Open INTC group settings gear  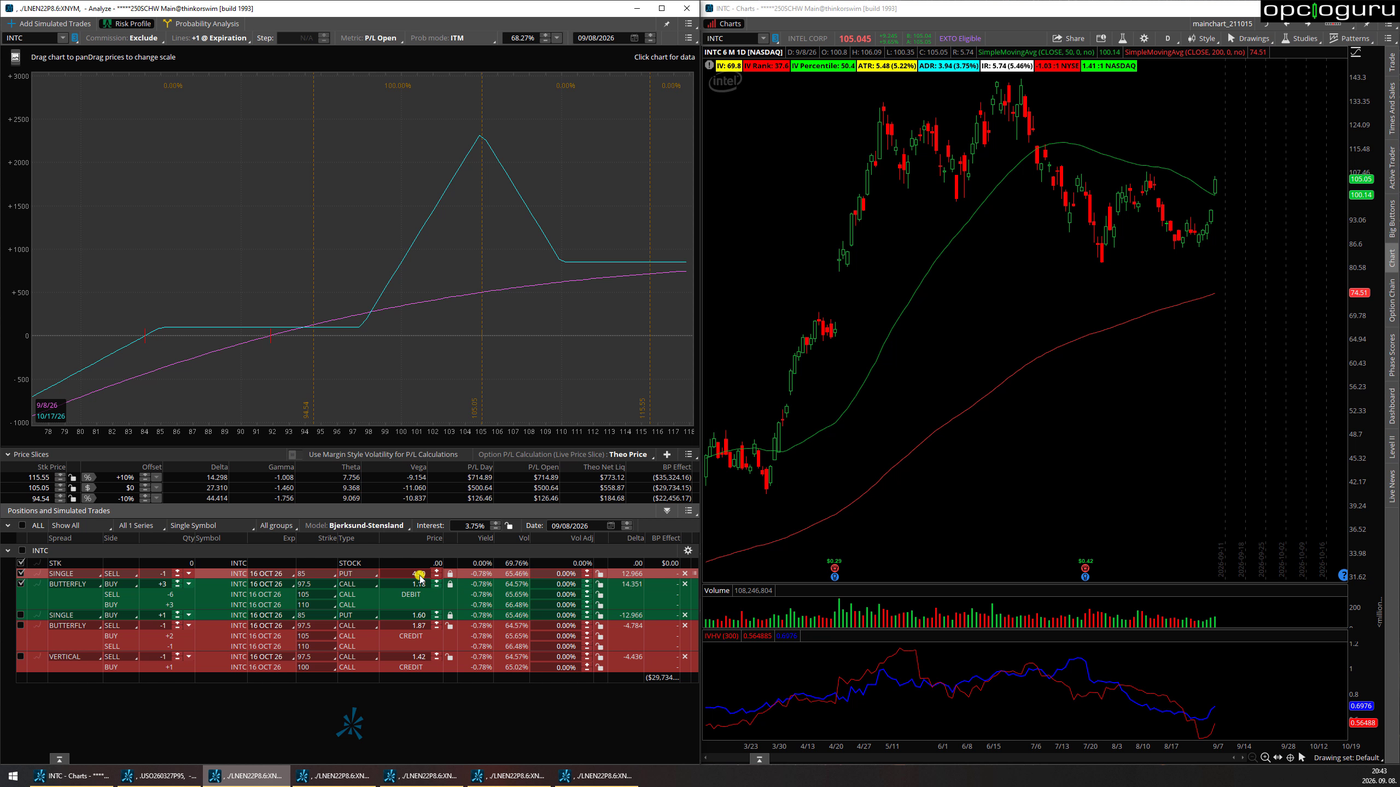point(688,550)
